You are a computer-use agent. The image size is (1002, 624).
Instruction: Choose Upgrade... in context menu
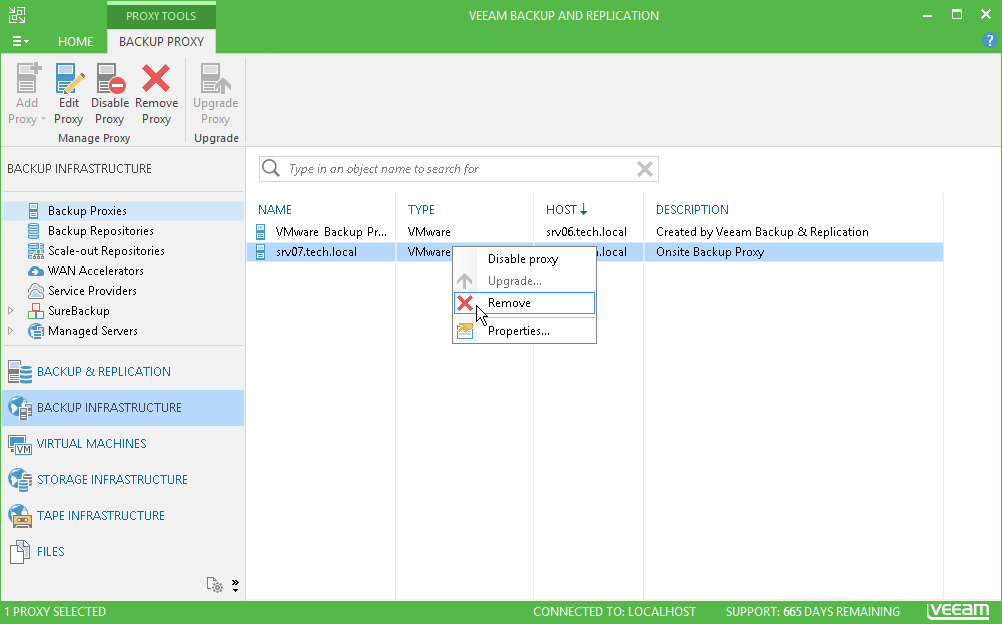pyautogui.click(x=524, y=281)
